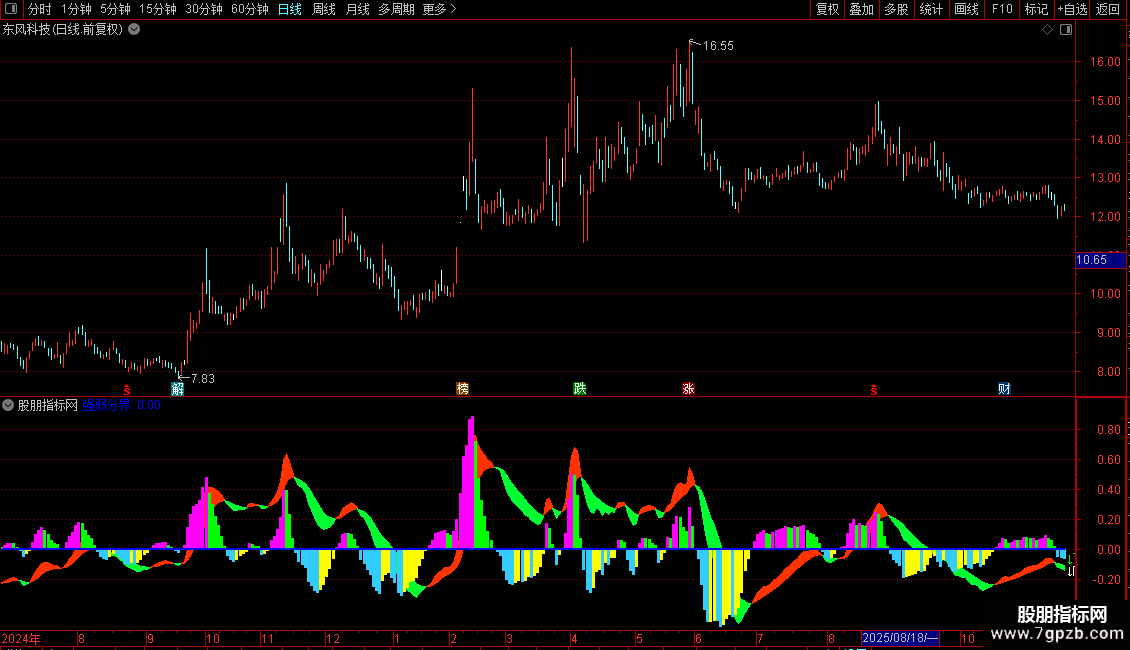This screenshot has height=650, width=1130.
Task: Select the 日线 daily chart tab
Action: [x=290, y=9]
